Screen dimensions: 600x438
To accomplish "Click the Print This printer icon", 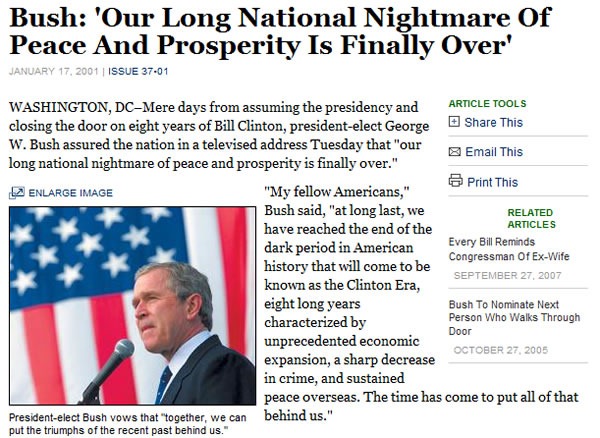I will click(455, 181).
